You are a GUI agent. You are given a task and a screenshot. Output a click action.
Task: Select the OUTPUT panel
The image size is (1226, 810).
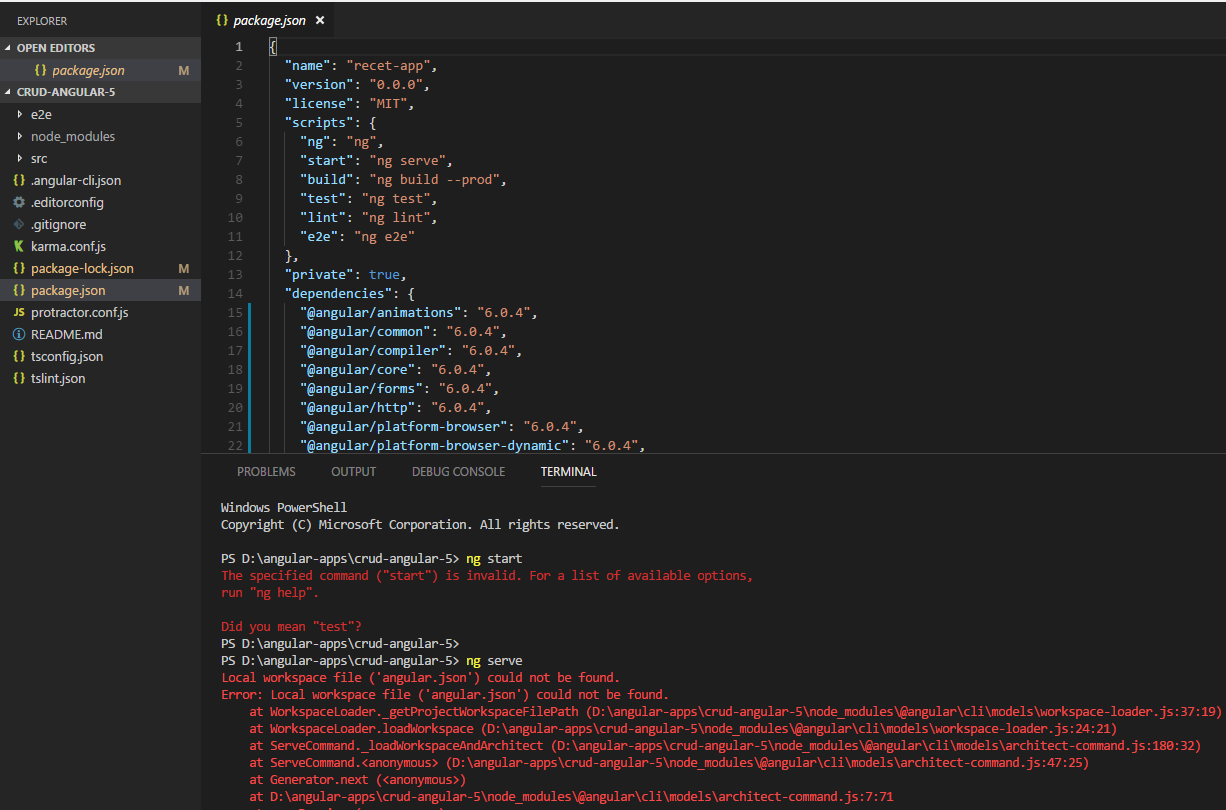(x=353, y=471)
